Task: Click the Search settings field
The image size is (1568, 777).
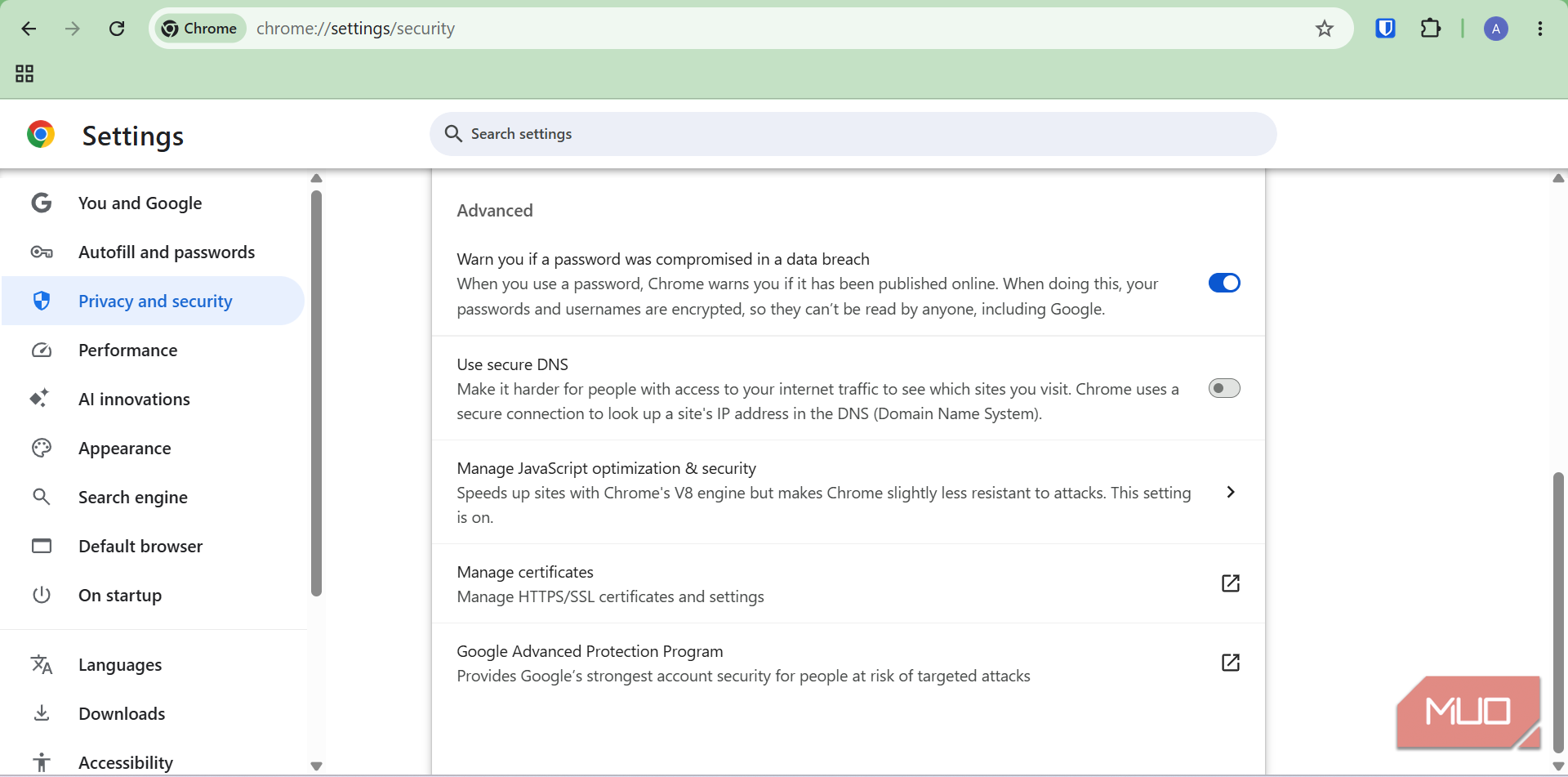Action: 853,134
